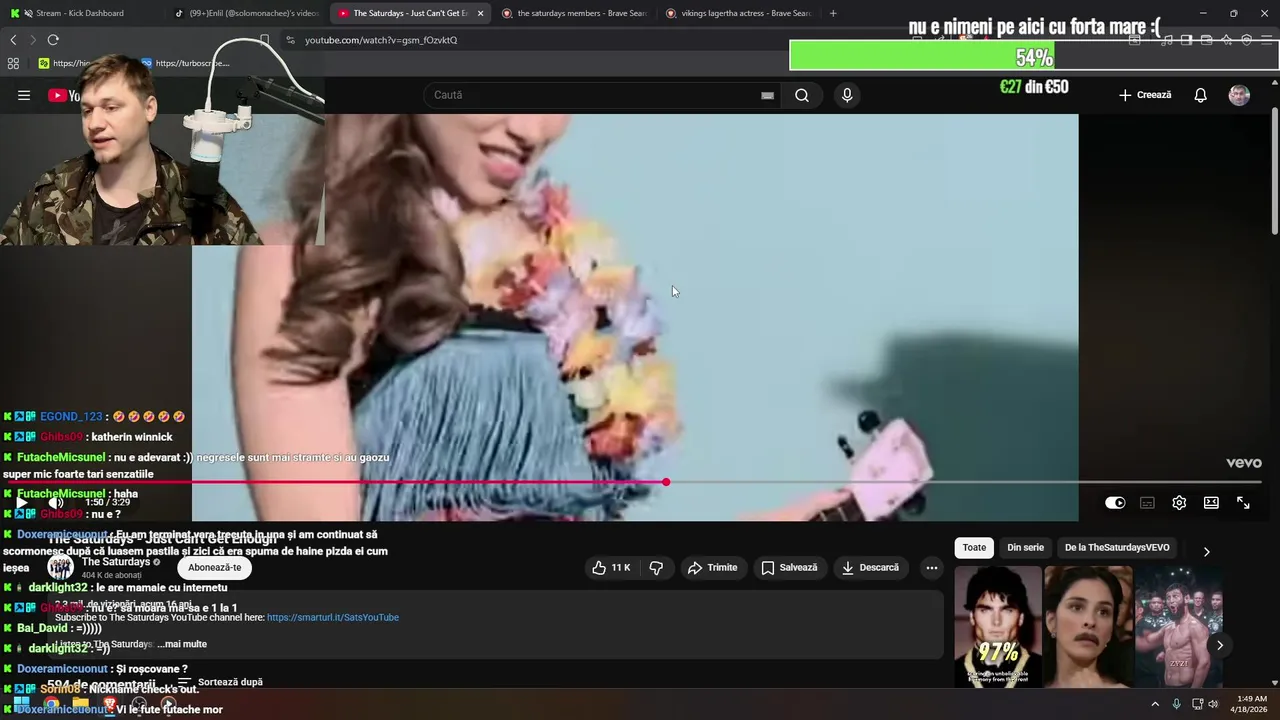This screenshot has height=720, width=1280.
Task: Close The Saturdays YouTube tab
Action: (x=481, y=13)
